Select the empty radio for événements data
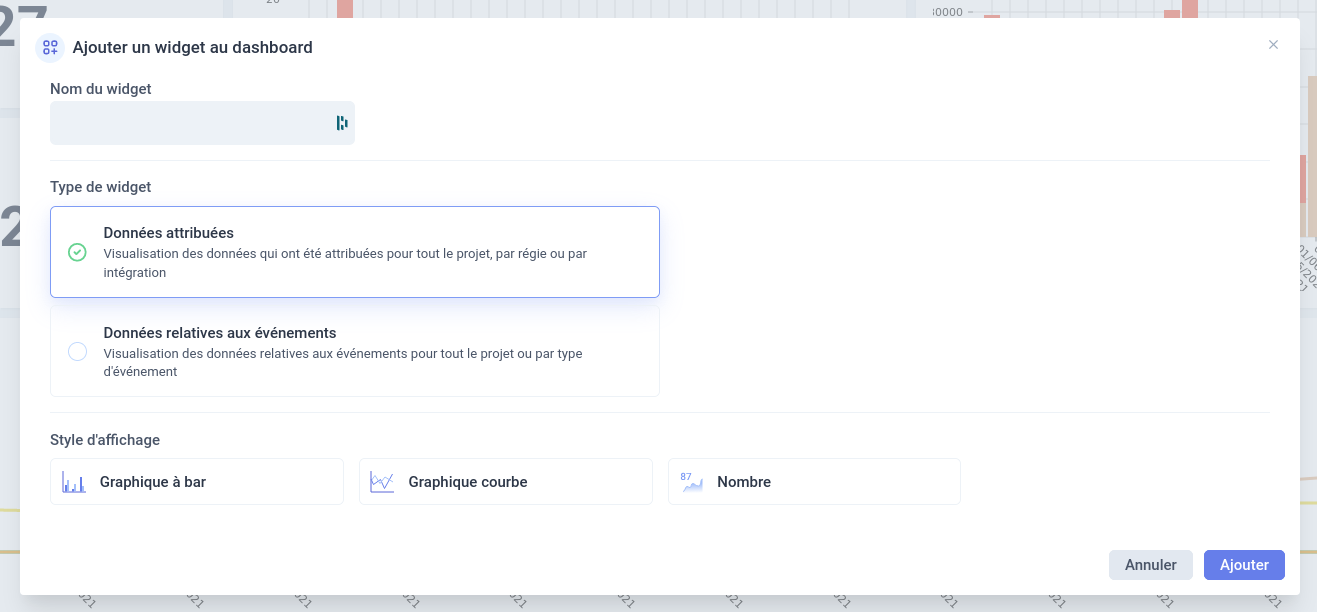Screen dimensions: 1317x612 77,352
